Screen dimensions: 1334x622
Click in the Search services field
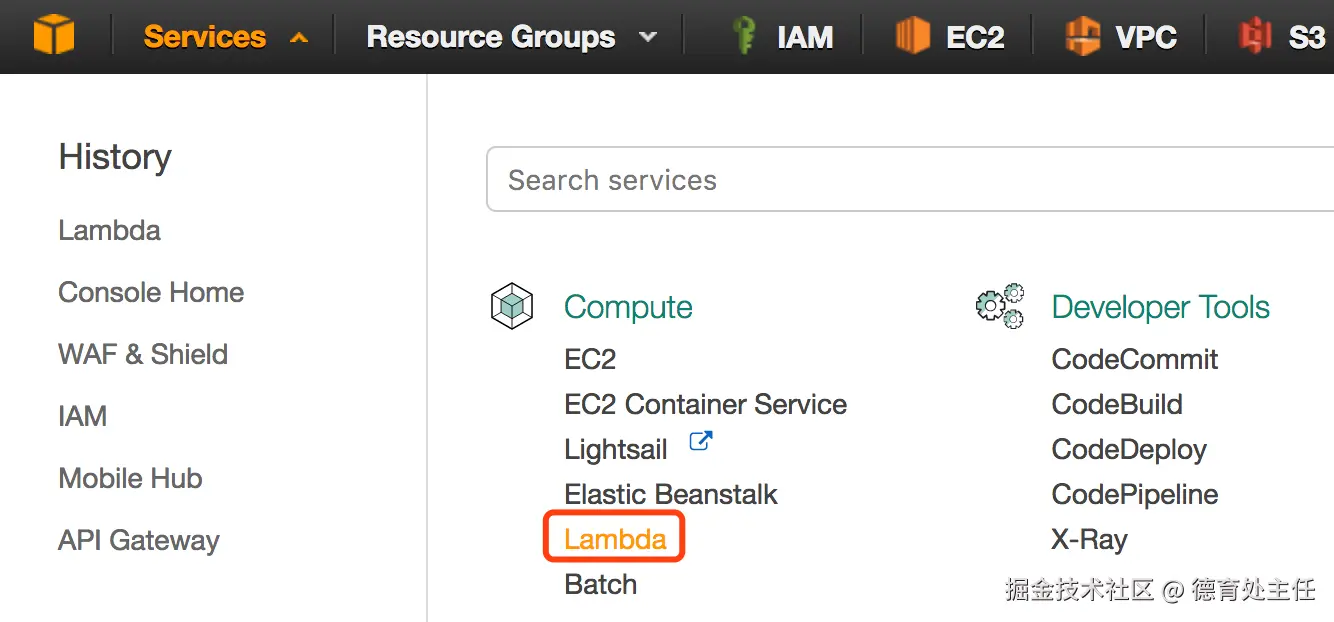pos(900,180)
